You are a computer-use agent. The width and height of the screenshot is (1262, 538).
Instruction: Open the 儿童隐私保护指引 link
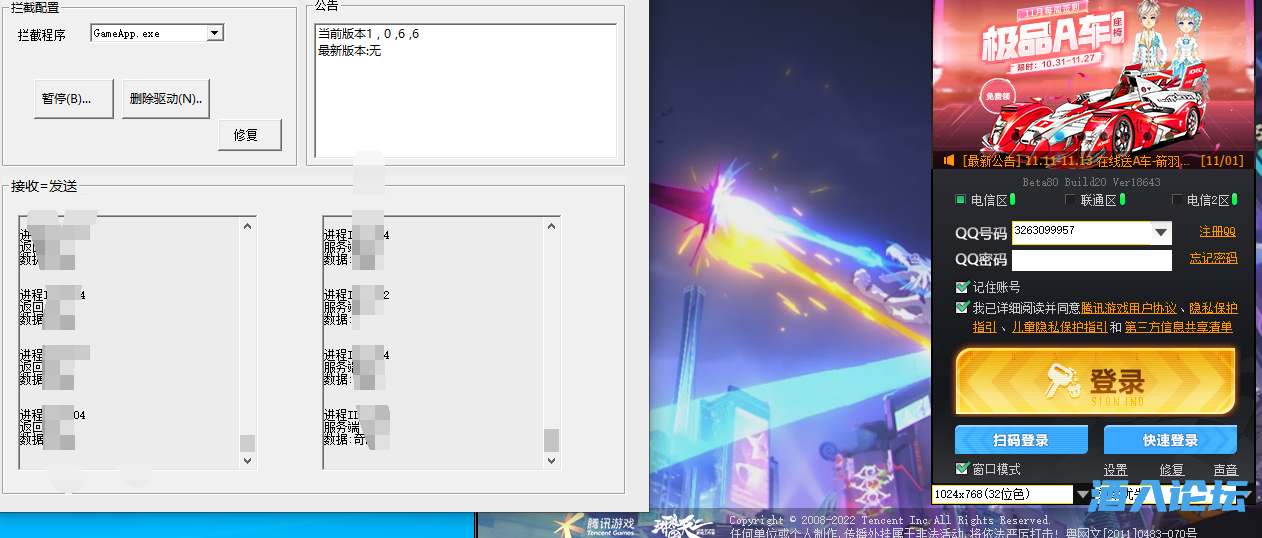point(1059,327)
